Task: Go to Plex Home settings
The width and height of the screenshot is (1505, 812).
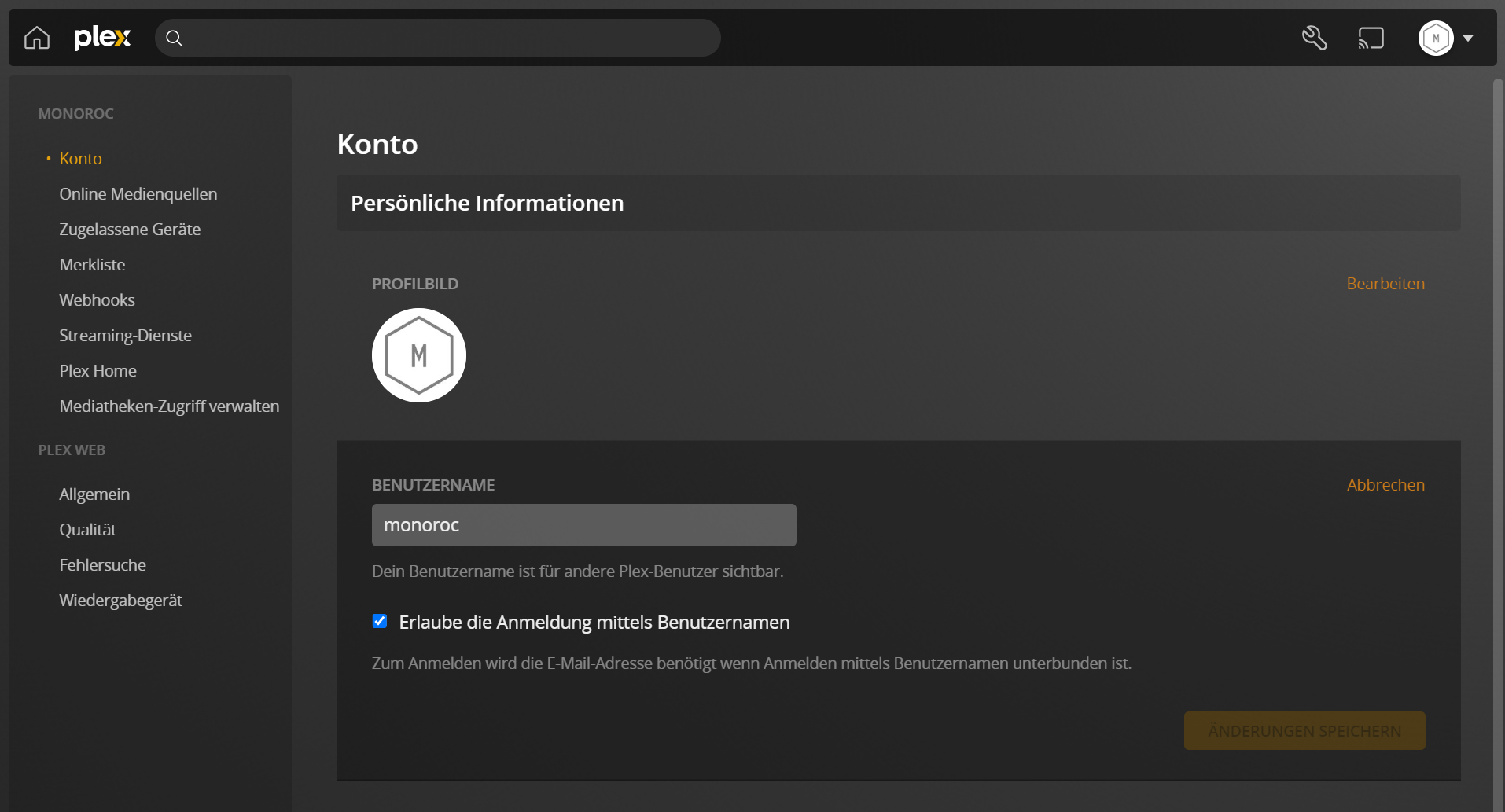Action: [98, 371]
